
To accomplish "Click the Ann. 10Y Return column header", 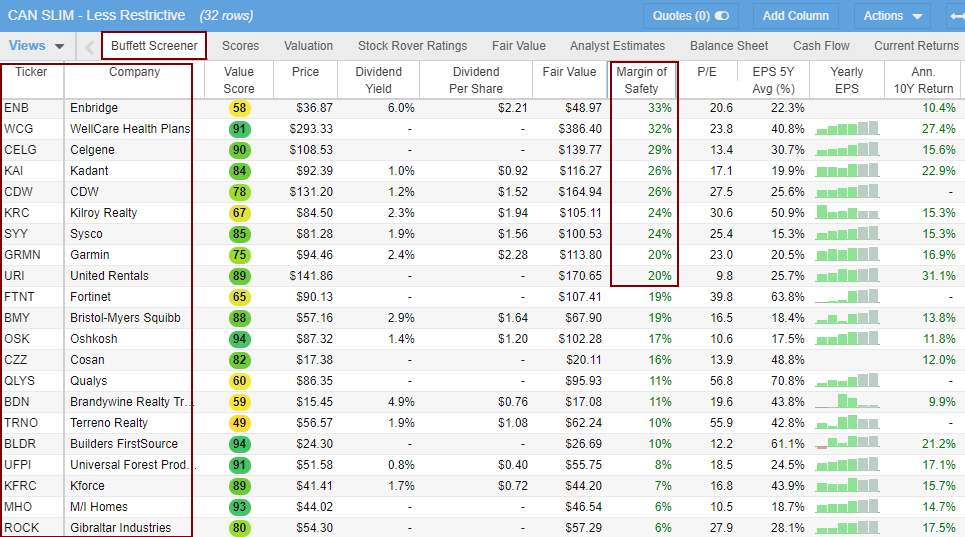I will [923, 80].
